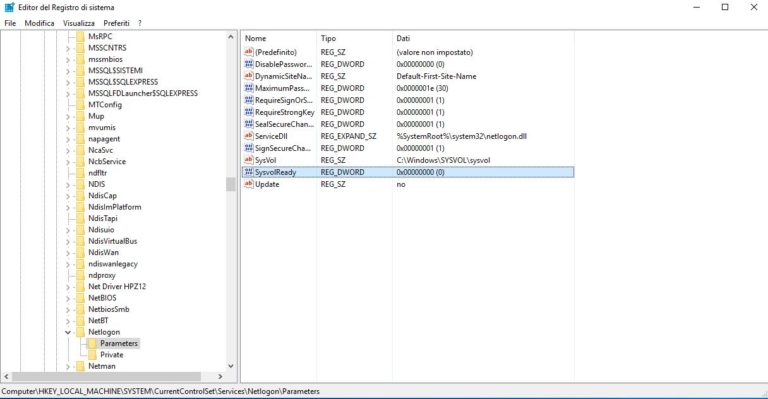
Task: Click the 0x0000001e (30) data cell
Action: [x=422, y=88]
